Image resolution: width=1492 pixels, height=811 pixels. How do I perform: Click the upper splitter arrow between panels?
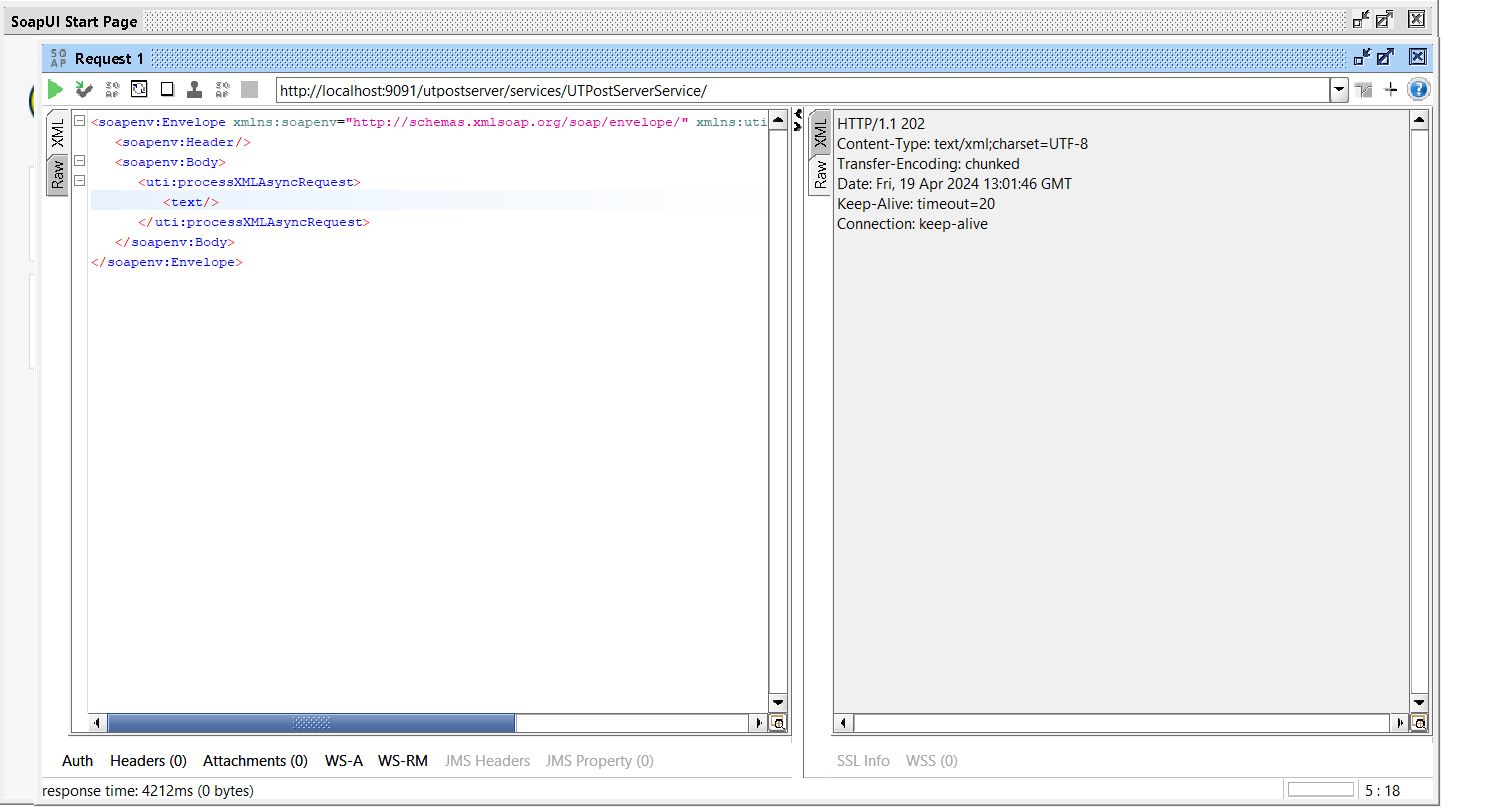point(797,115)
